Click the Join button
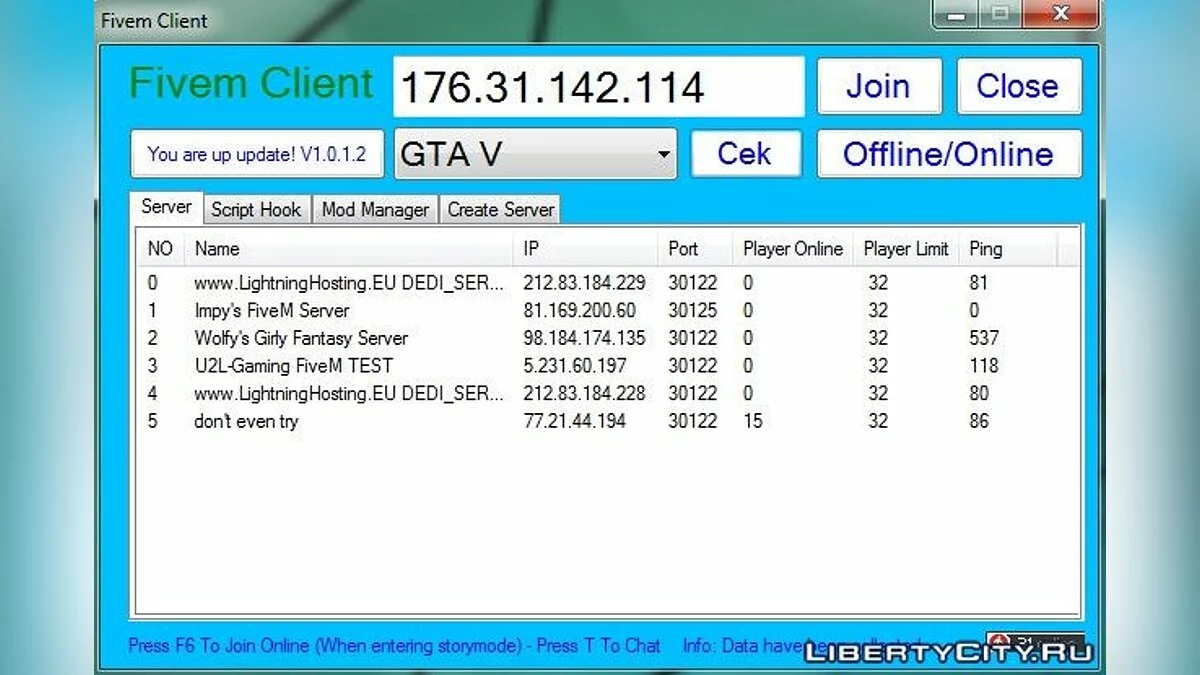The image size is (1200, 675). [879, 86]
